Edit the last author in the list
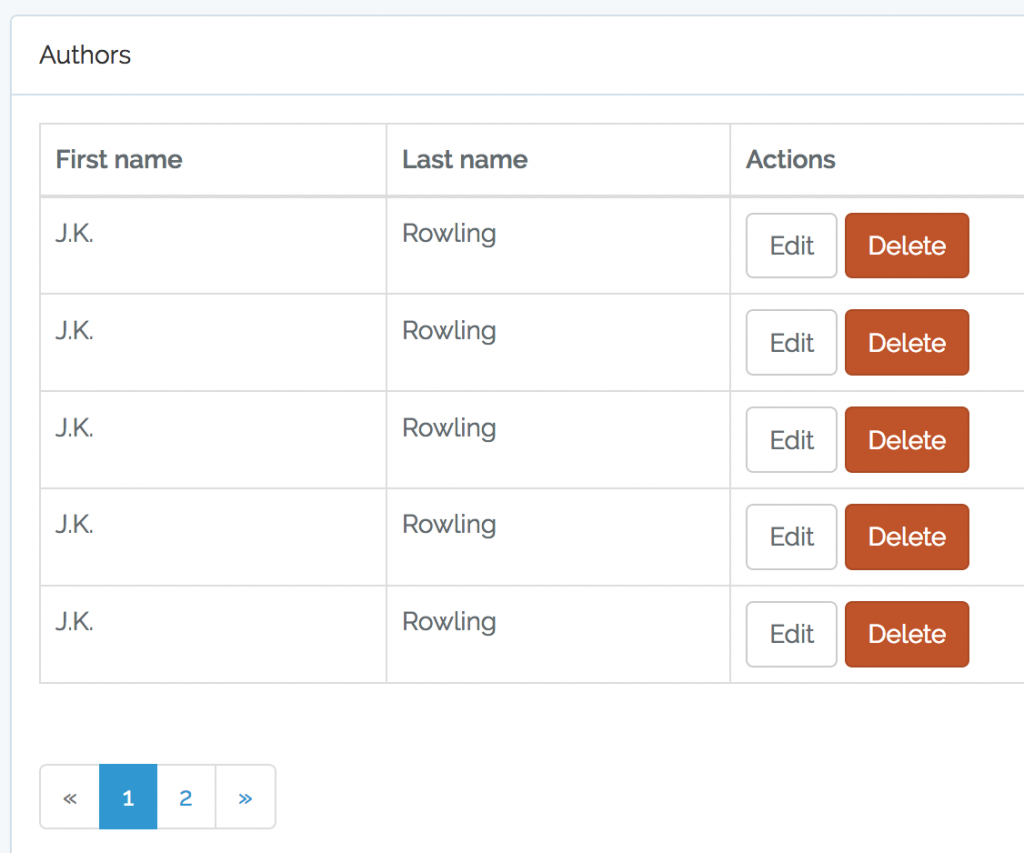The image size is (1024, 853). [791, 633]
